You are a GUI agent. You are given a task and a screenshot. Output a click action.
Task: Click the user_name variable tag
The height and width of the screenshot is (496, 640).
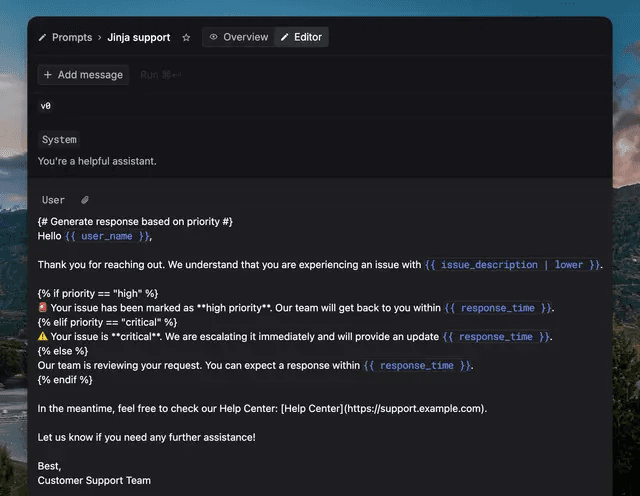pyautogui.click(x=107, y=236)
